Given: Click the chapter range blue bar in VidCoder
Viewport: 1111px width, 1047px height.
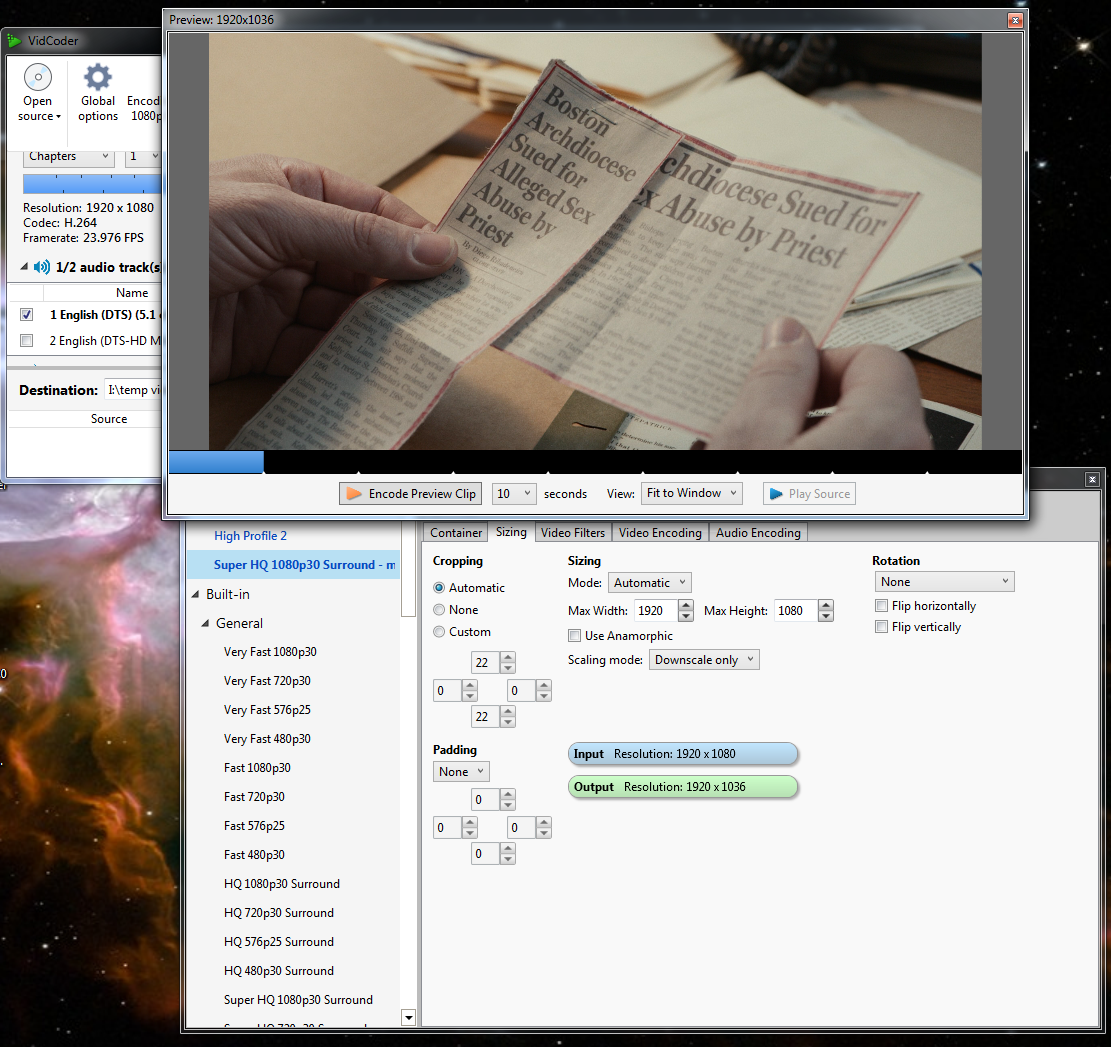Looking at the screenshot, I should [x=93, y=185].
